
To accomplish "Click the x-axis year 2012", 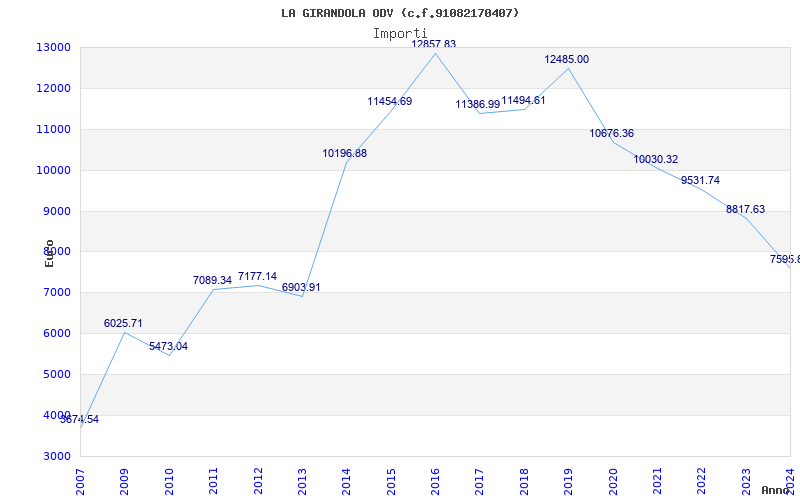I will [x=258, y=481].
